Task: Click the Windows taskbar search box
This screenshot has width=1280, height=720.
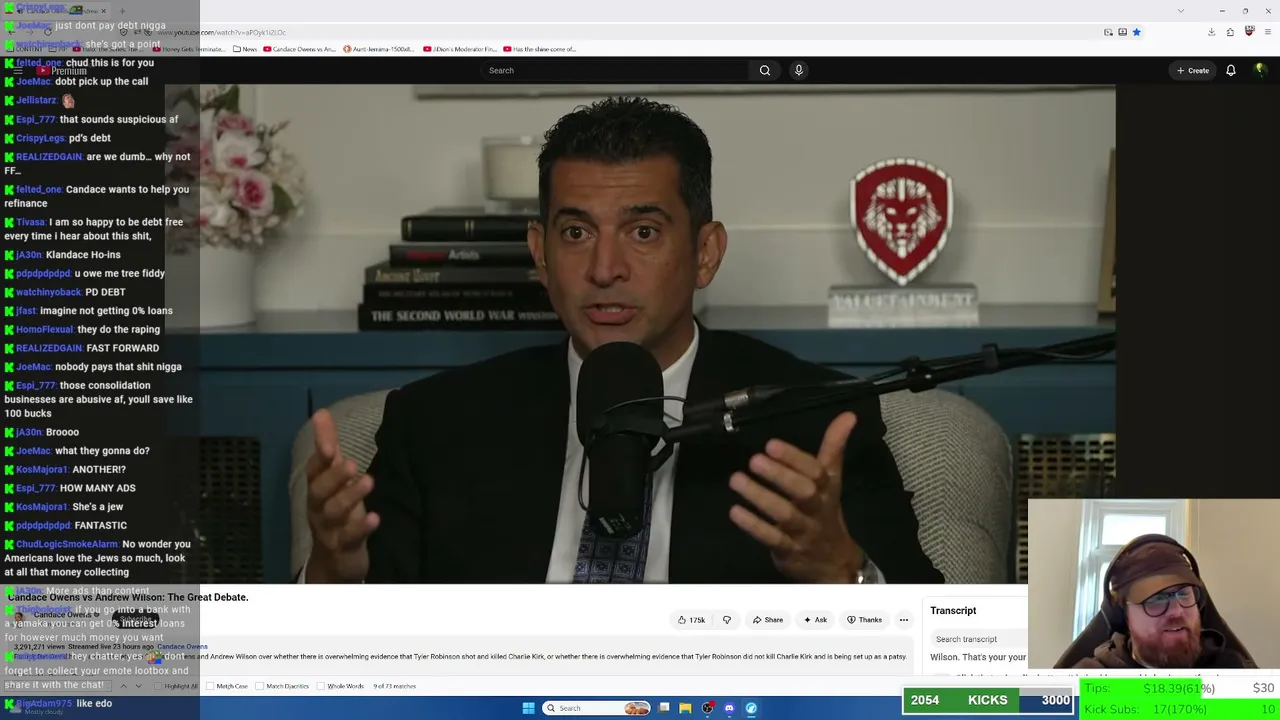Action: point(596,708)
